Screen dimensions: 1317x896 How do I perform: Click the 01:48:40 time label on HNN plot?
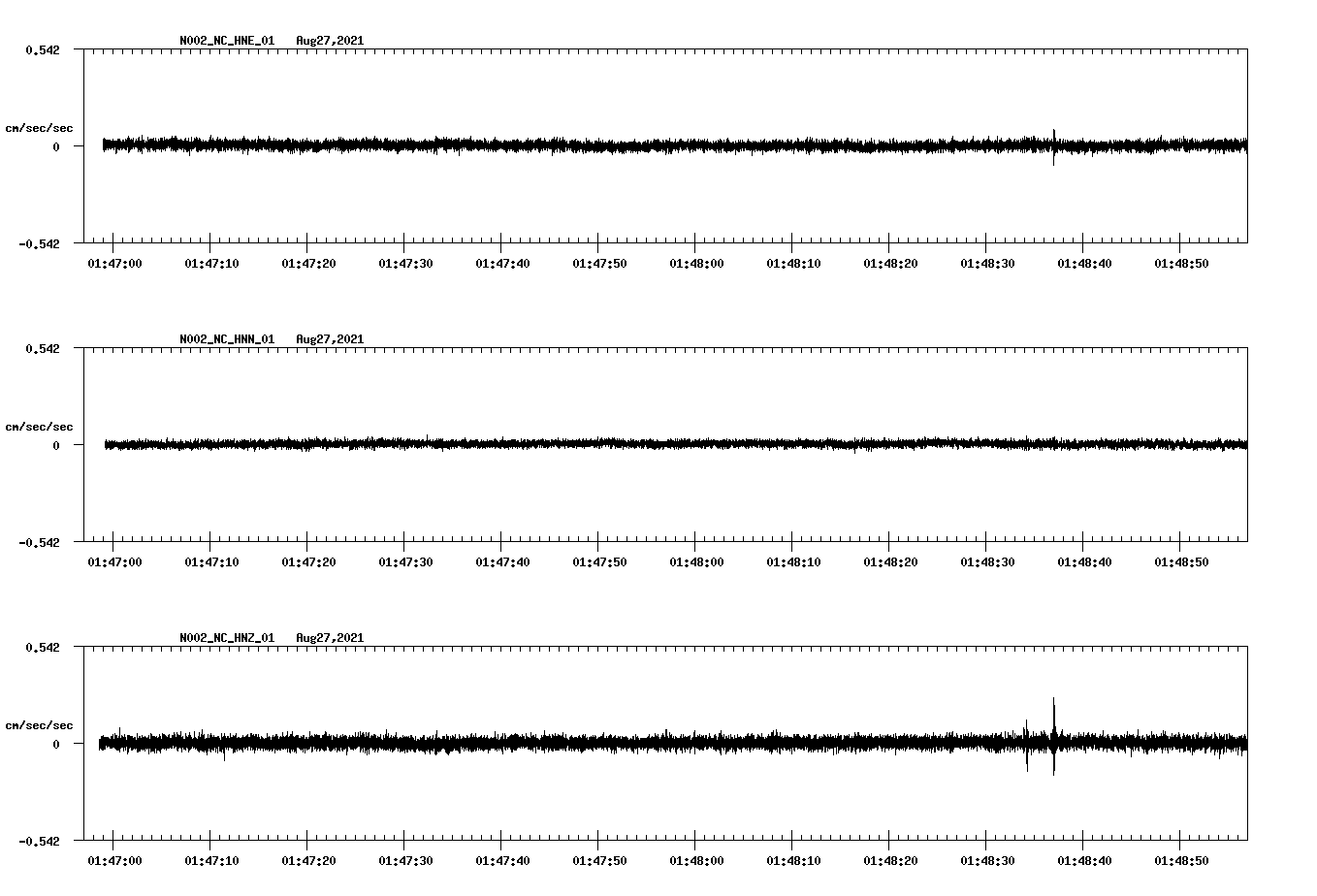tap(1084, 561)
